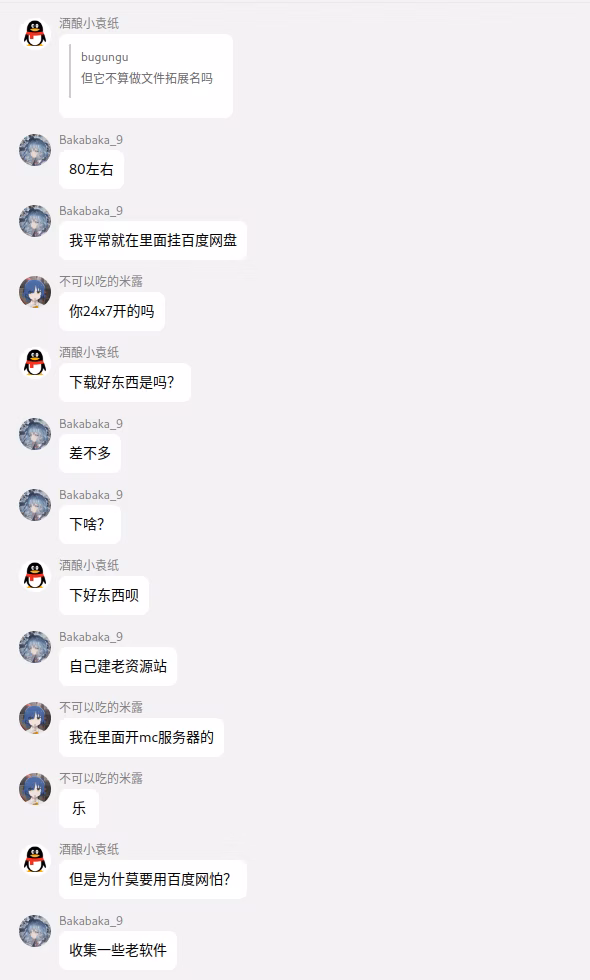
Task: Select the message bubble '下载好东西是吗?'
Action: [x=125, y=382]
